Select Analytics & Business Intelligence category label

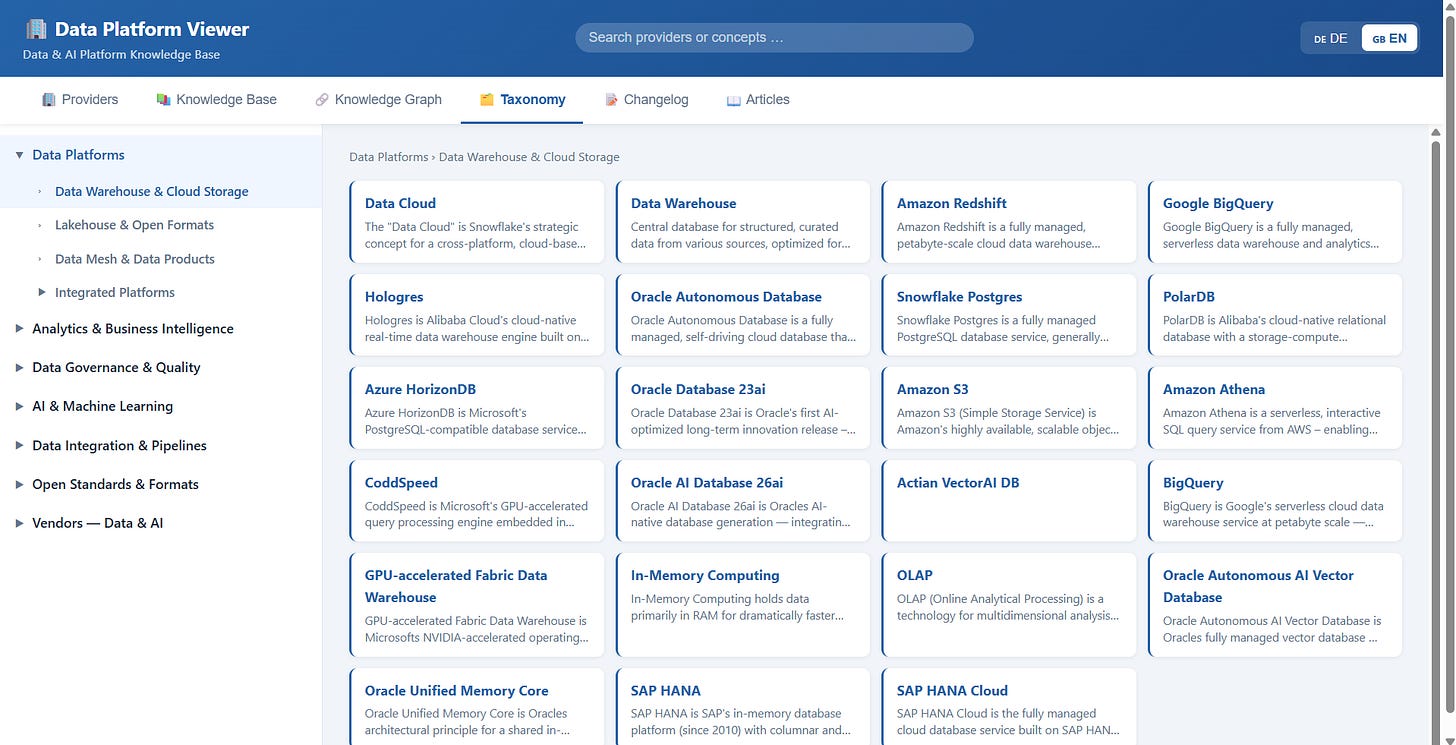(133, 329)
